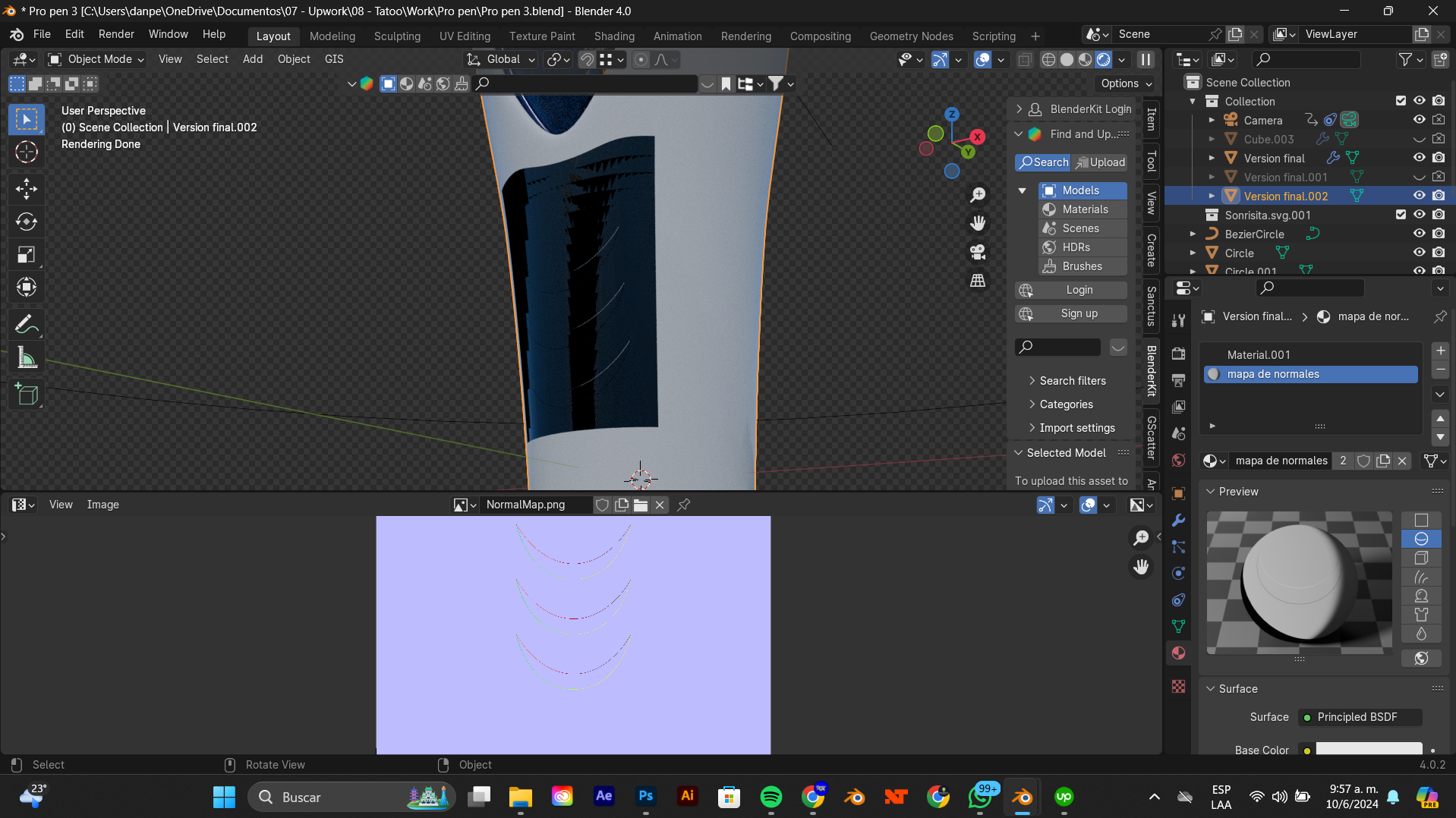Screen dimensions: 1456x818
Task: Open image folder icon for NormalMap.png
Action: (641, 505)
